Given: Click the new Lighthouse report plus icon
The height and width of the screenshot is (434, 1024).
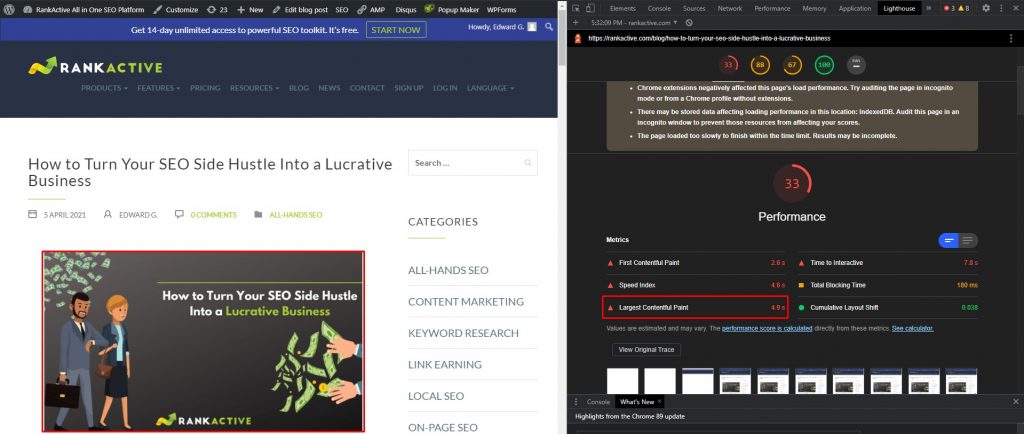Looking at the screenshot, I should point(575,22).
